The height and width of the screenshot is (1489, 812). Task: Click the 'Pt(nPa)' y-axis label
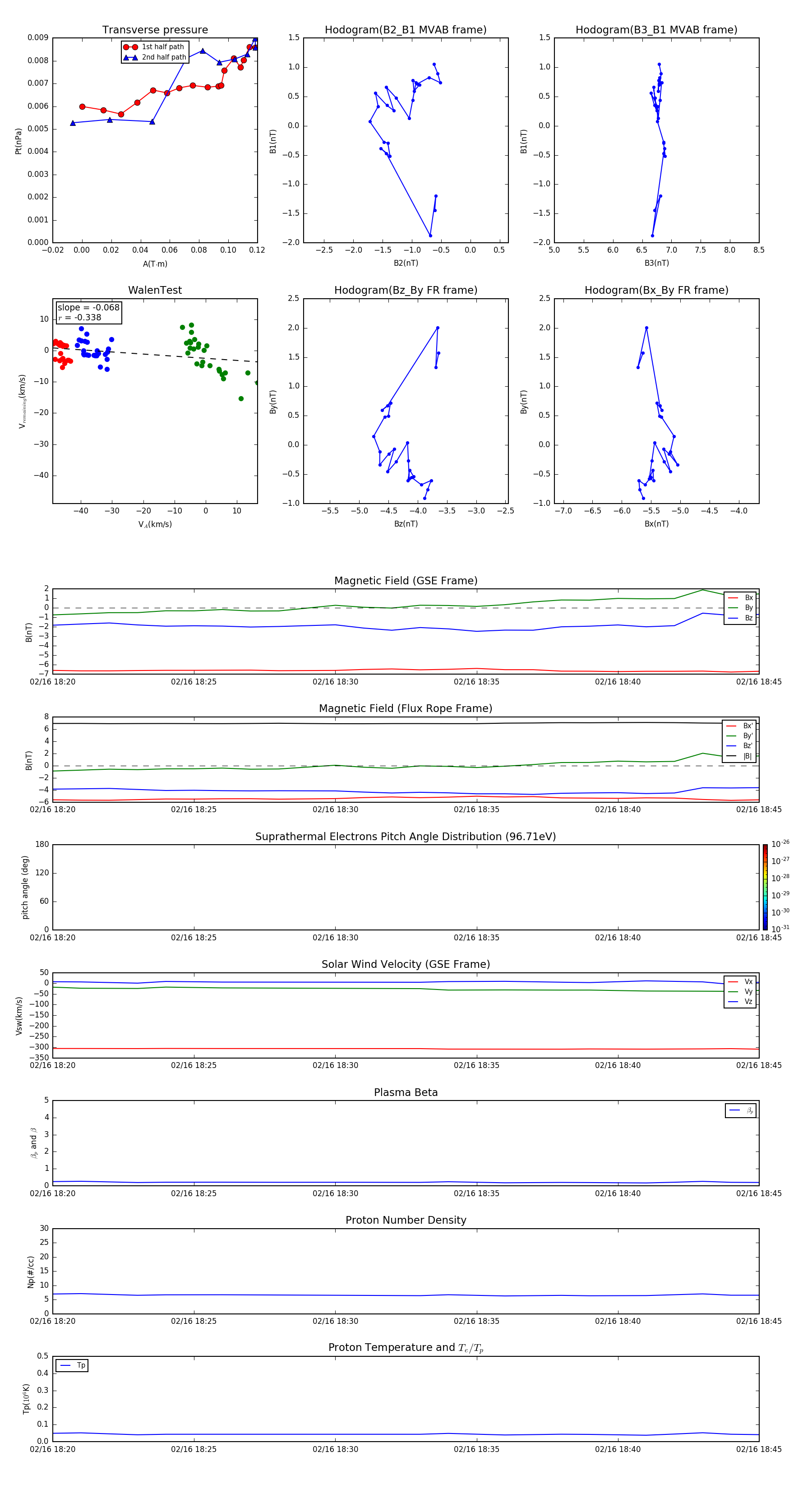(18, 140)
